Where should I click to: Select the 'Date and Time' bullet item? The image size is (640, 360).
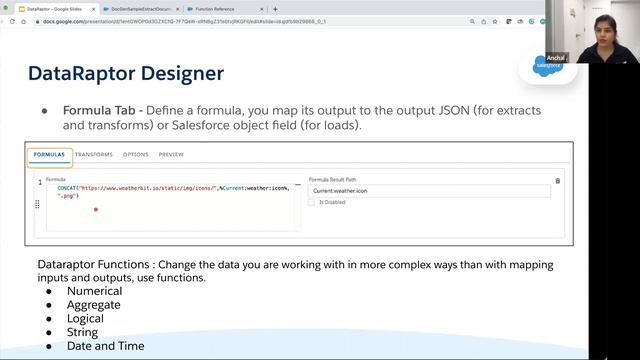pyautogui.click(x=106, y=346)
